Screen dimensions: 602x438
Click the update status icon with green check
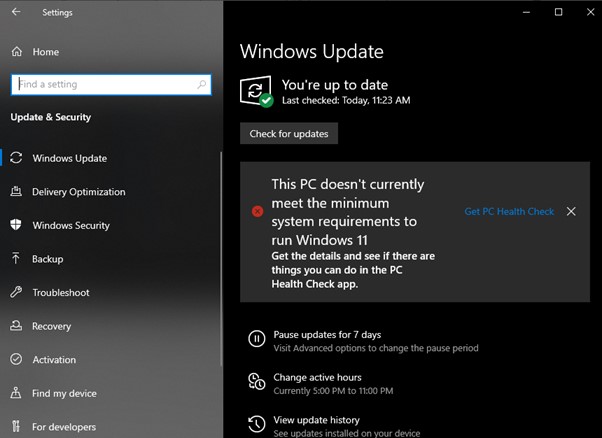pyautogui.click(x=256, y=91)
